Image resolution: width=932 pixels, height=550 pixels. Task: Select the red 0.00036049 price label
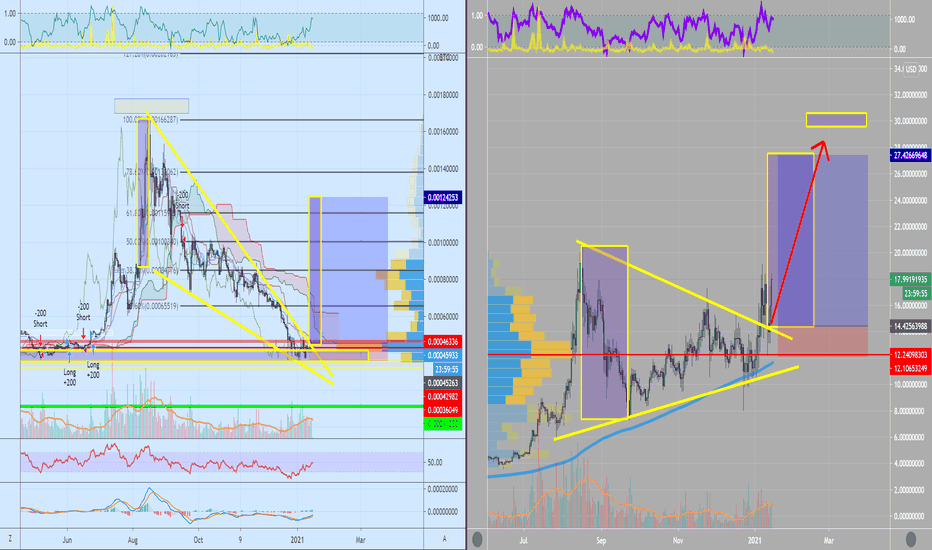pyautogui.click(x=443, y=410)
